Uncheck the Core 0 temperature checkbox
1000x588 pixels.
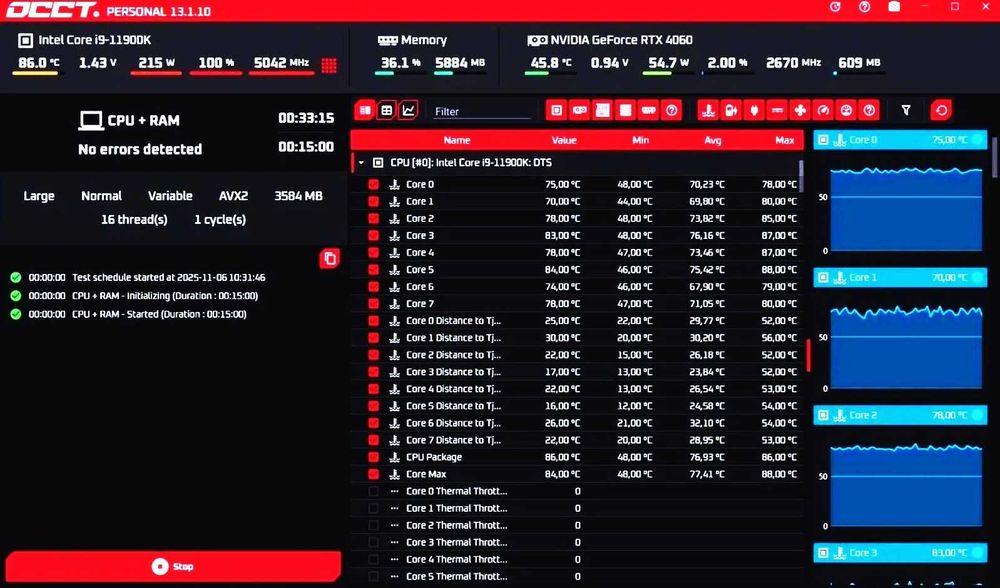coord(374,184)
